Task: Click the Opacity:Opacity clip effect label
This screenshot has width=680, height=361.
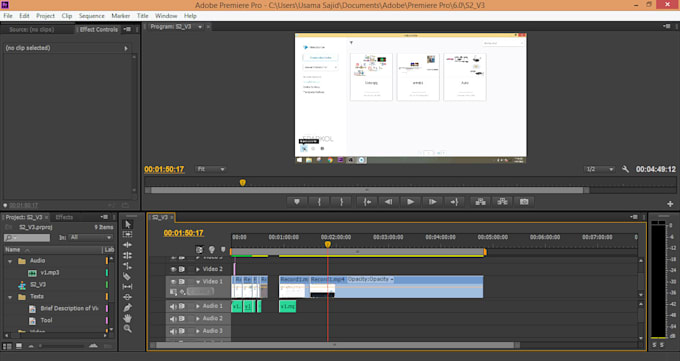Action: tap(370, 279)
